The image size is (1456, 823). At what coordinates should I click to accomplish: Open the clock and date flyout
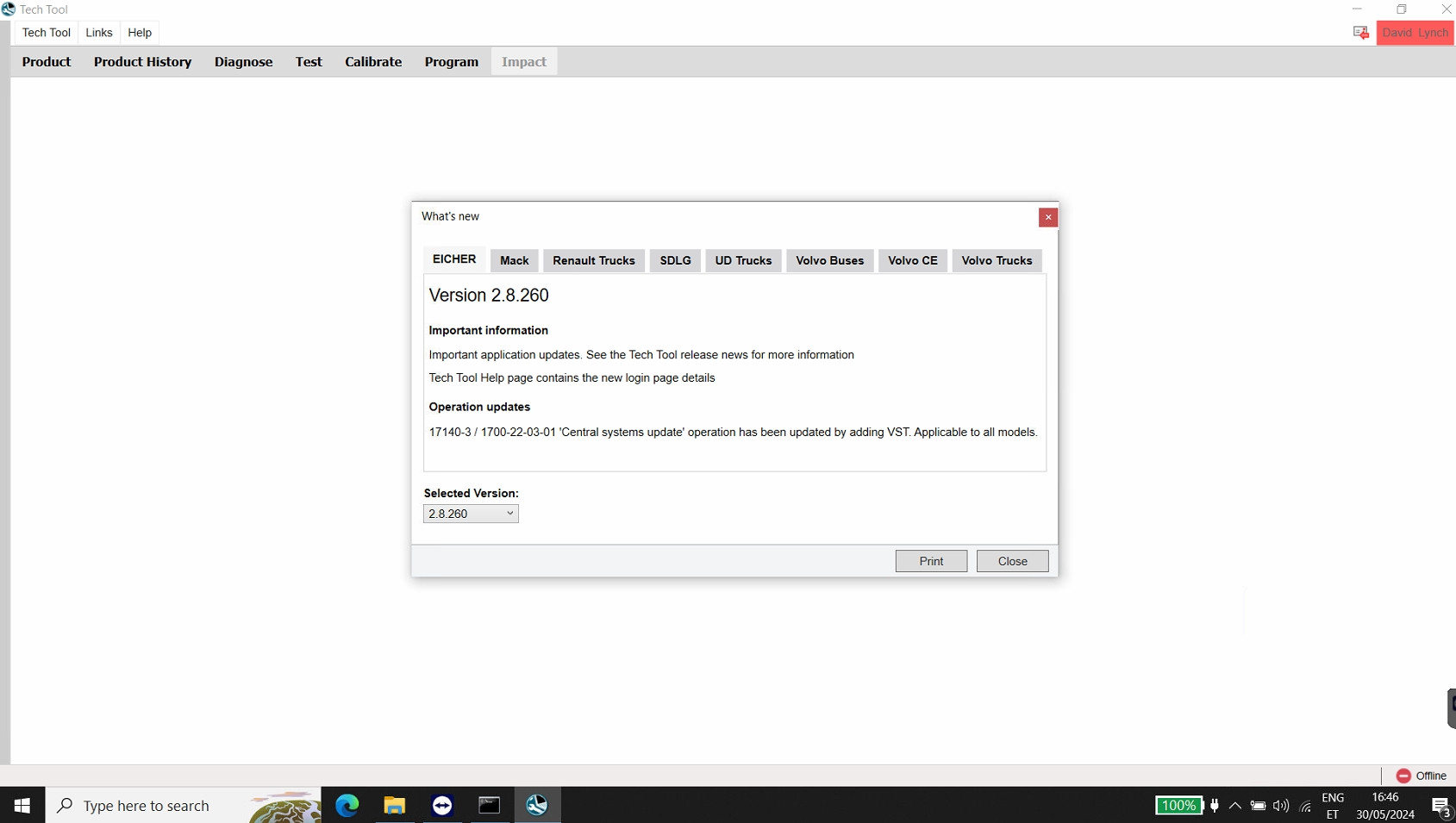click(1385, 806)
